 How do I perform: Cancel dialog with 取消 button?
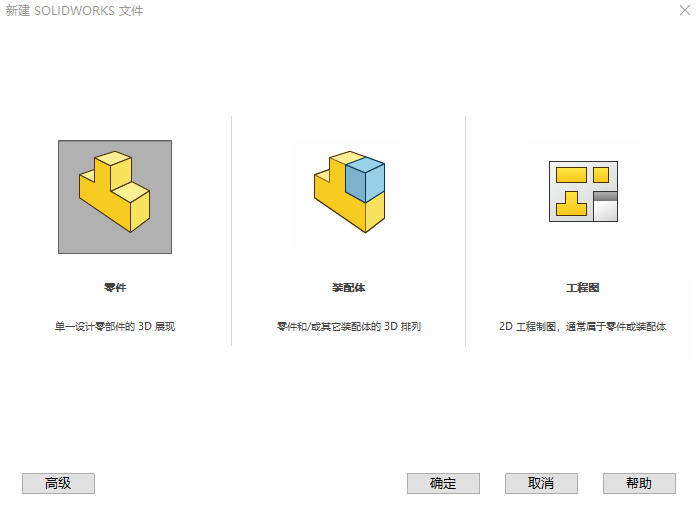coord(541,483)
